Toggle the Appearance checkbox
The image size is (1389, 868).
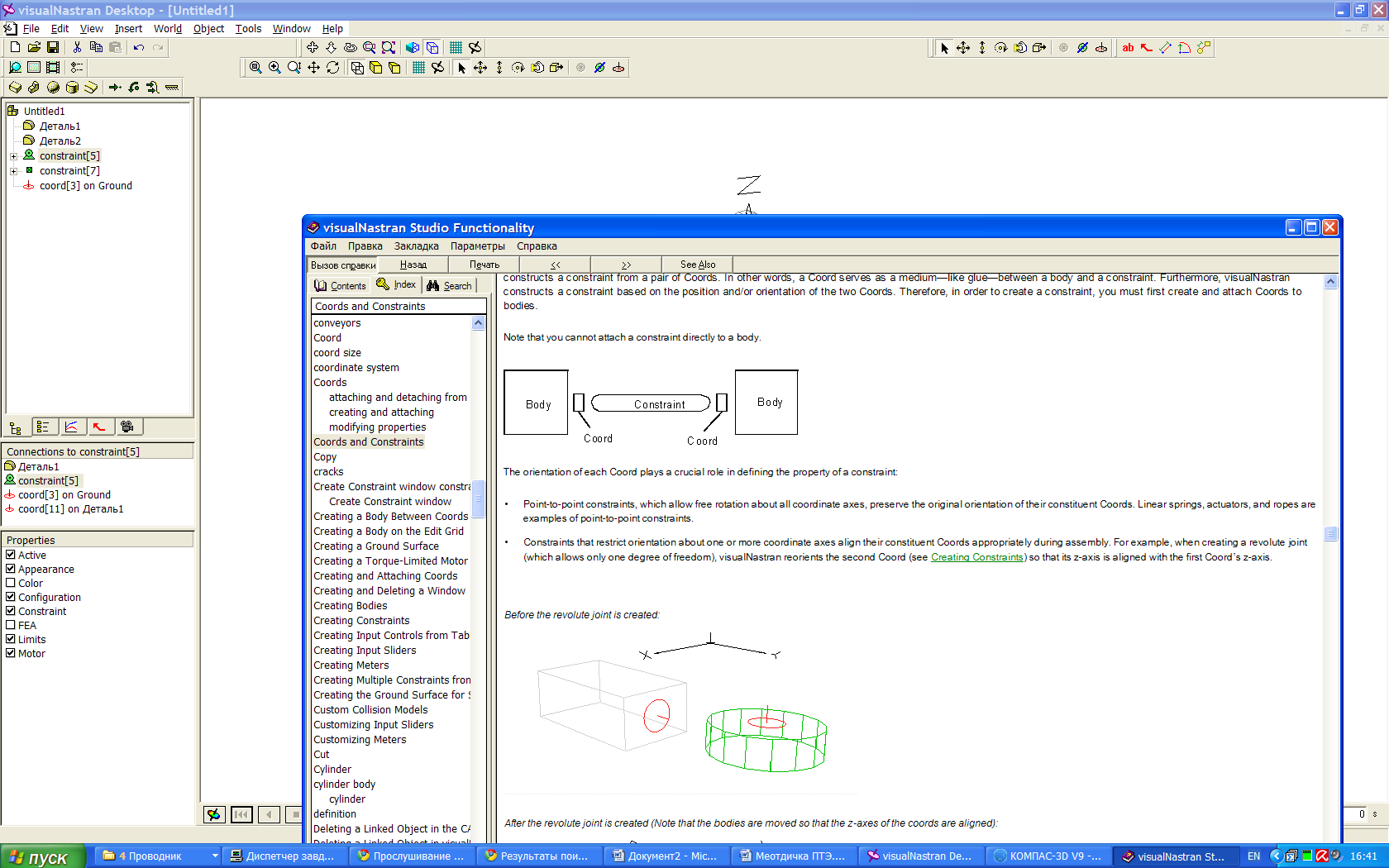pos(11,569)
